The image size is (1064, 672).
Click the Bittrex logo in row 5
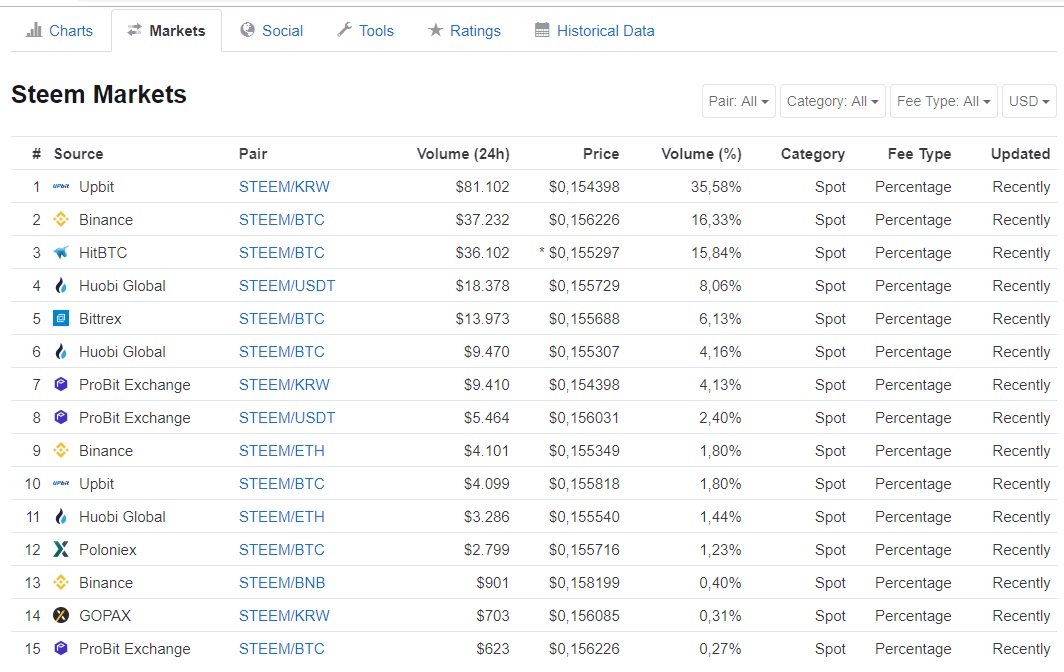[x=61, y=318]
